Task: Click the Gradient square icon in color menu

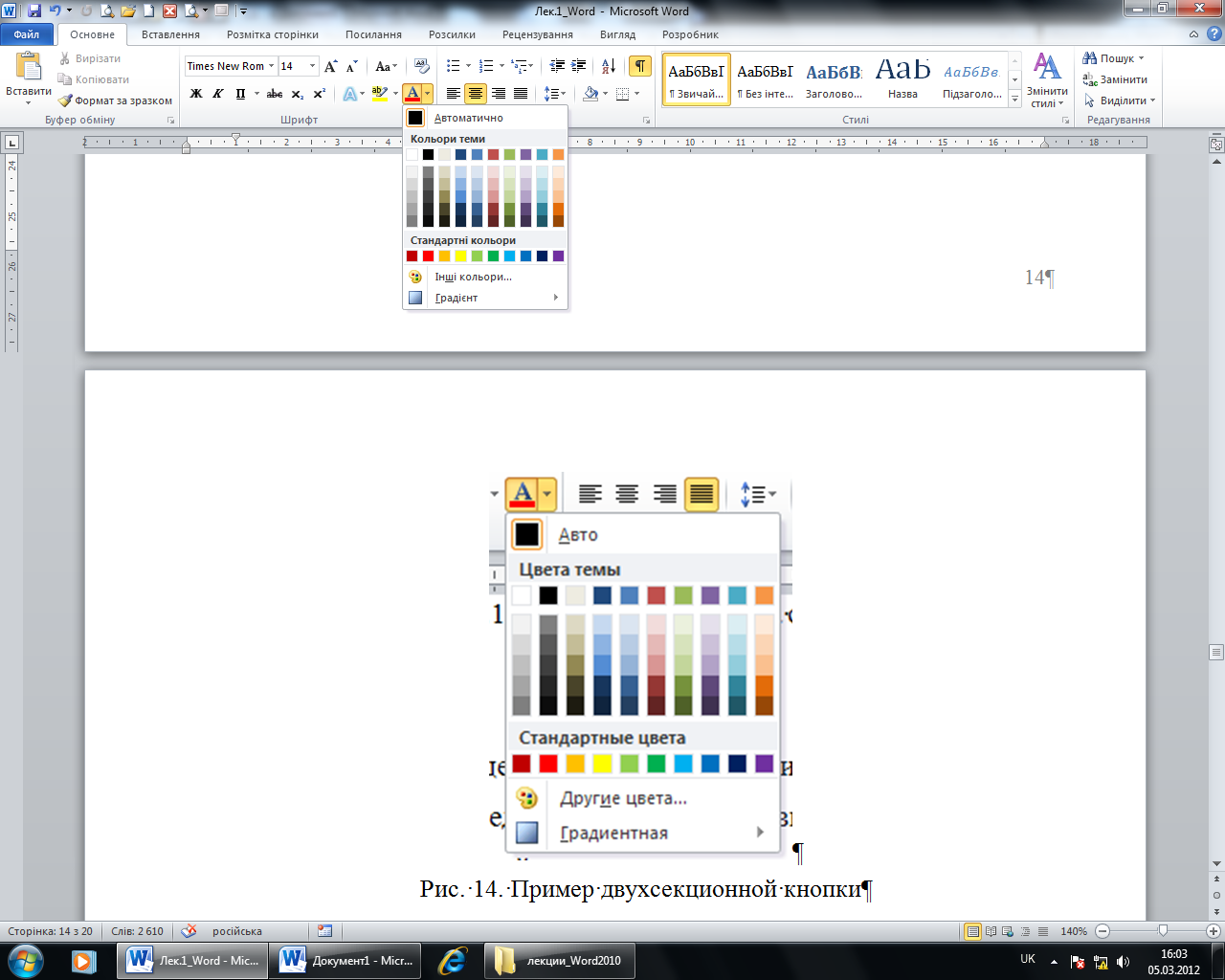Action: pyautogui.click(x=415, y=298)
